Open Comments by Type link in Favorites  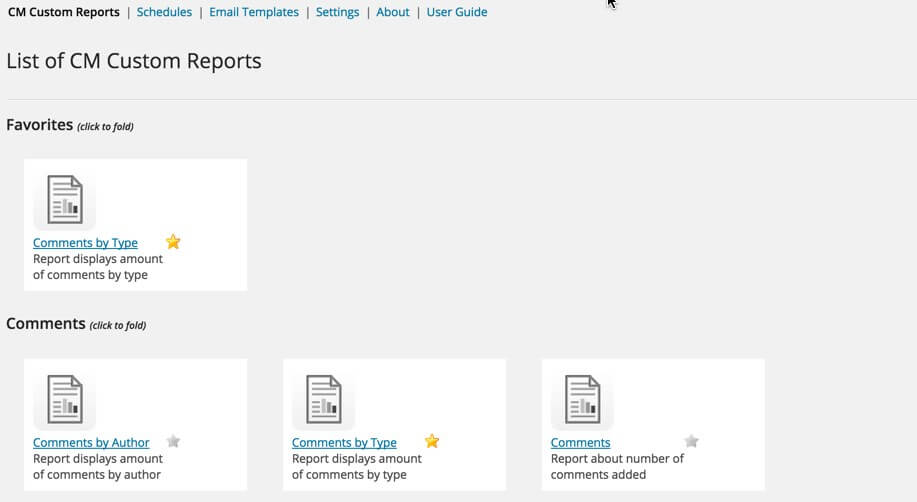[x=85, y=243]
